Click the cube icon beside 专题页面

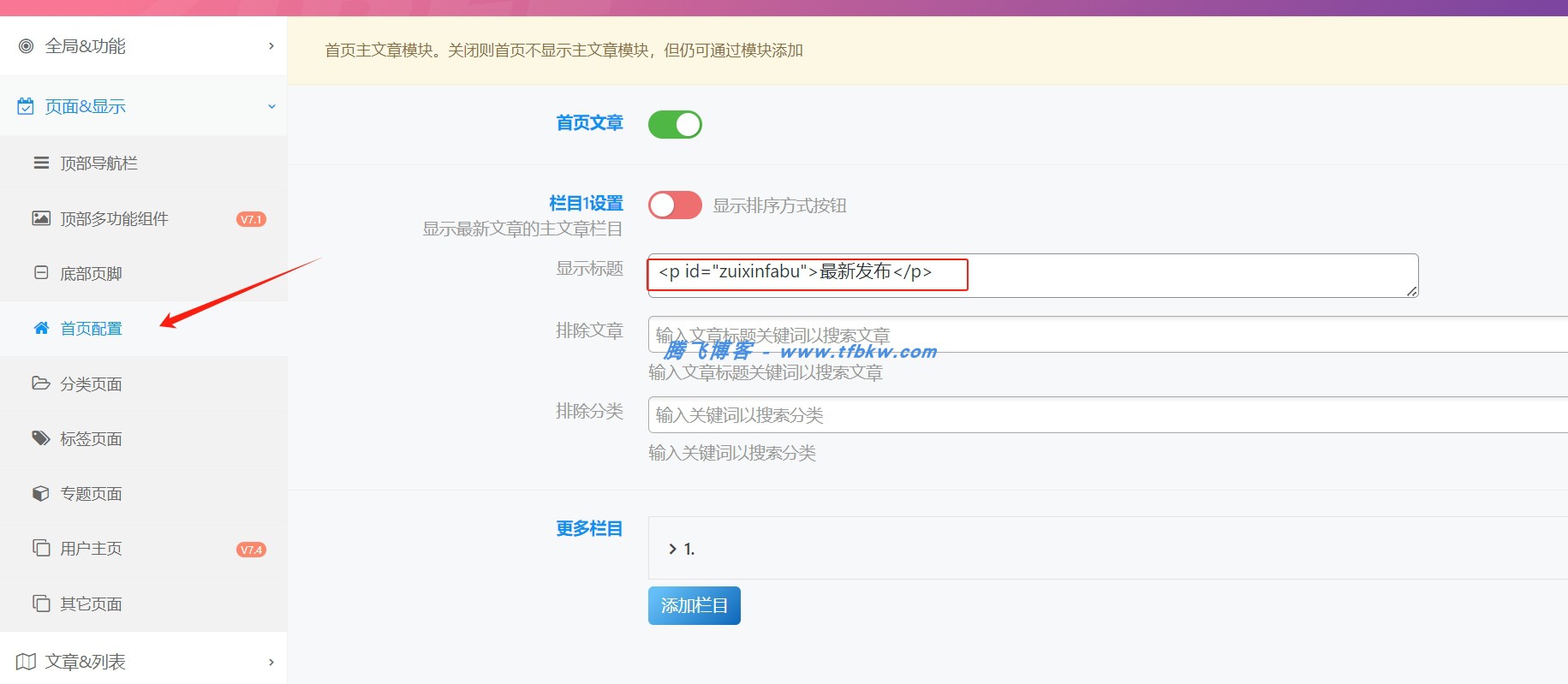pyautogui.click(x=41, y=493)
